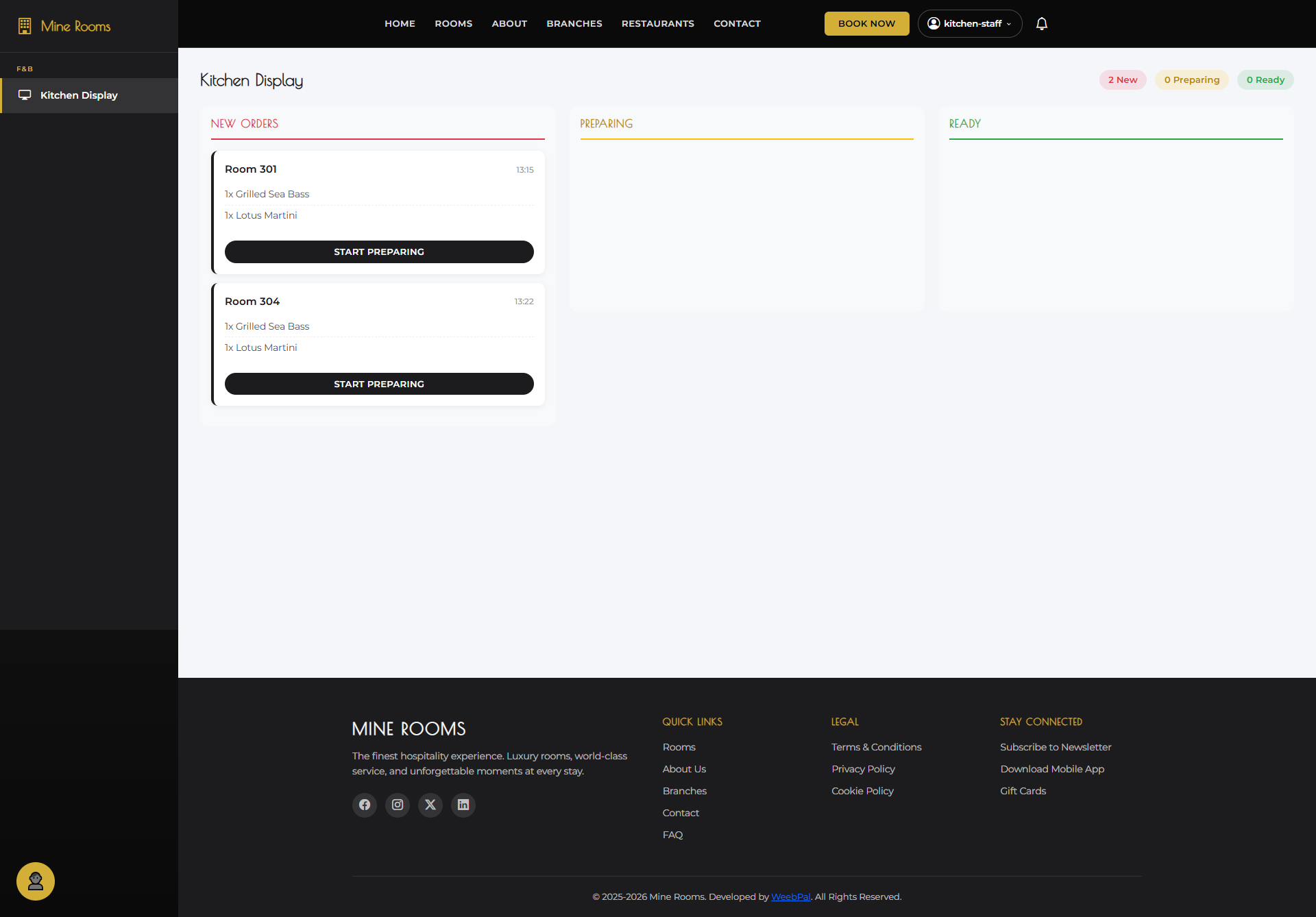Start preparing the Room 301 order
Screen dimensions: 1316x917
(379, 252)
